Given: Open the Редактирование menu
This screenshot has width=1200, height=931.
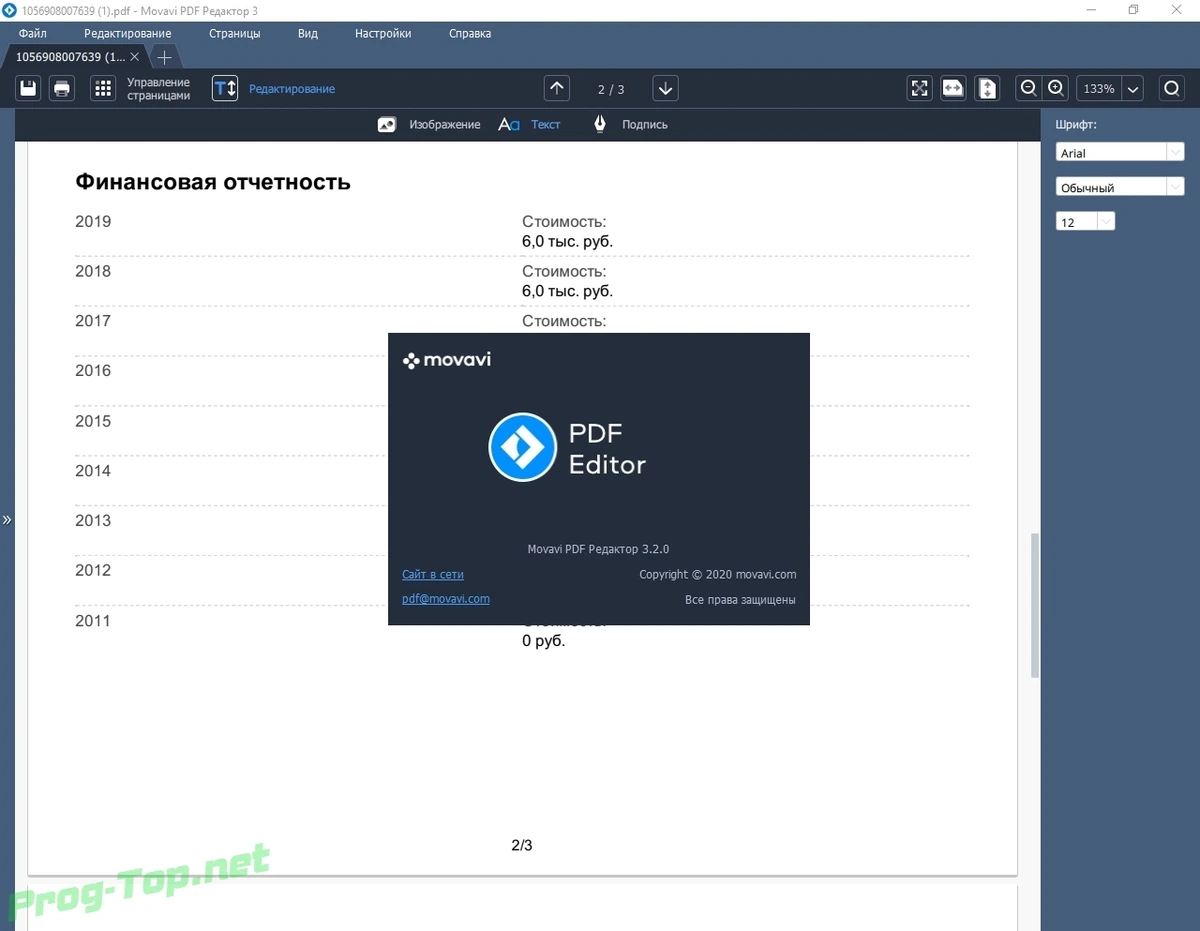Looking at the screenshot, I should click(127, 33).
